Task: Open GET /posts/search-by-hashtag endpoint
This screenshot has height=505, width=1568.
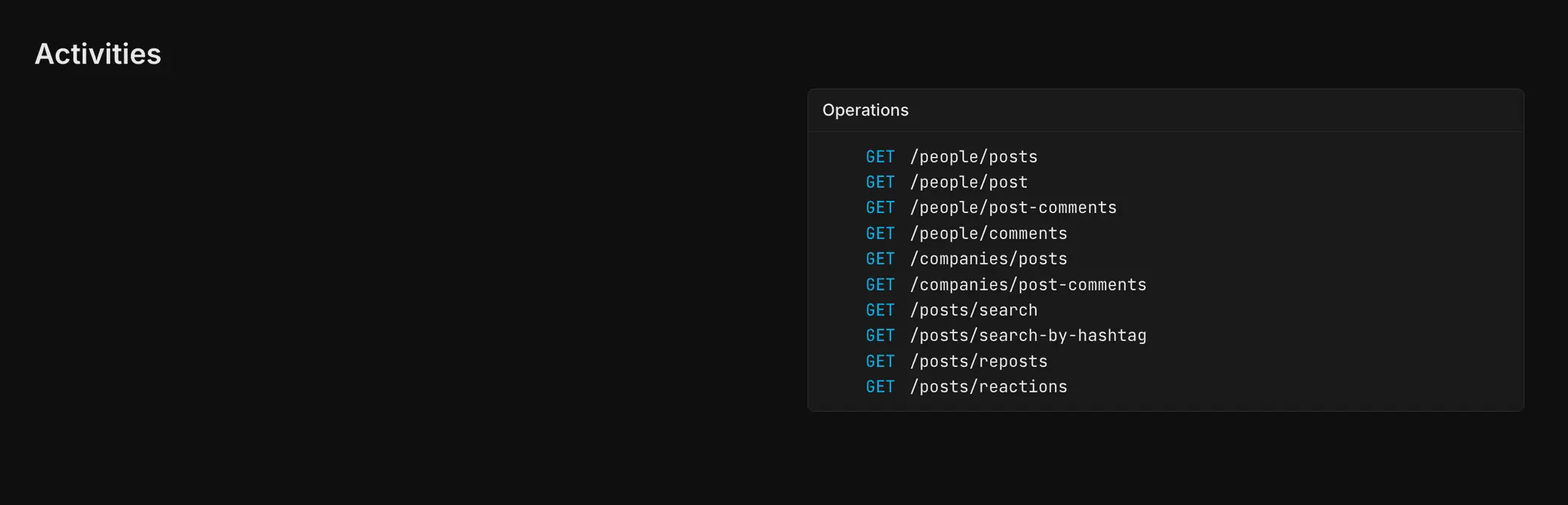Action: tap(1006, 336)
